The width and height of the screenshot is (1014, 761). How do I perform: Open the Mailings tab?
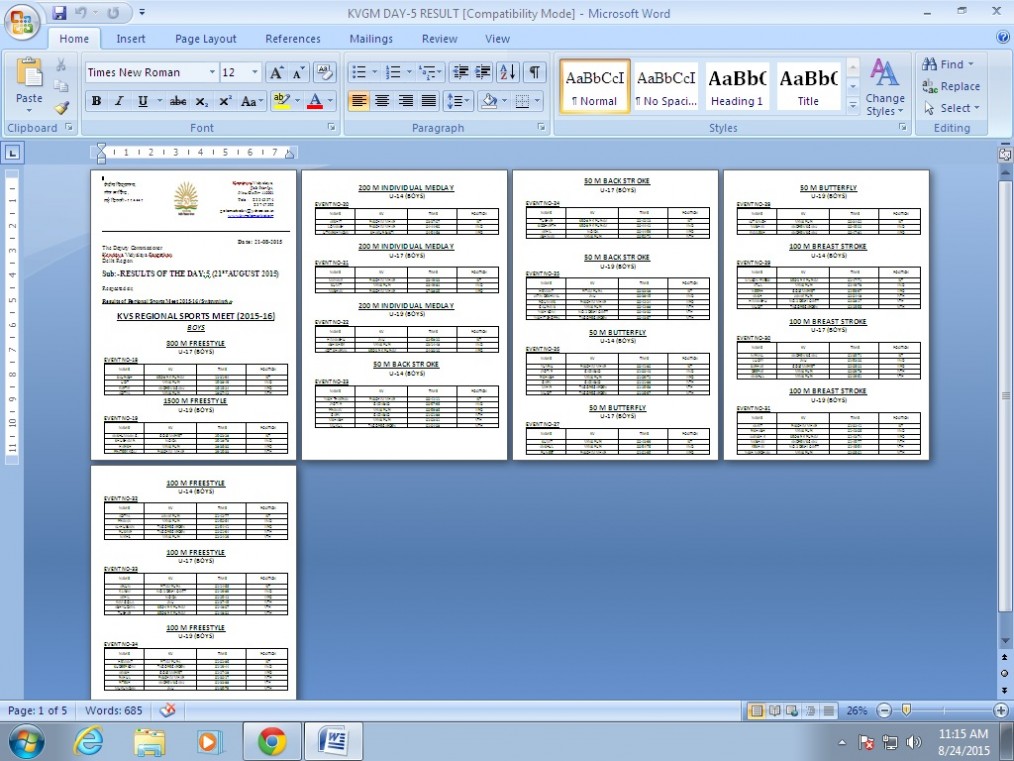(x=371, y=39)
